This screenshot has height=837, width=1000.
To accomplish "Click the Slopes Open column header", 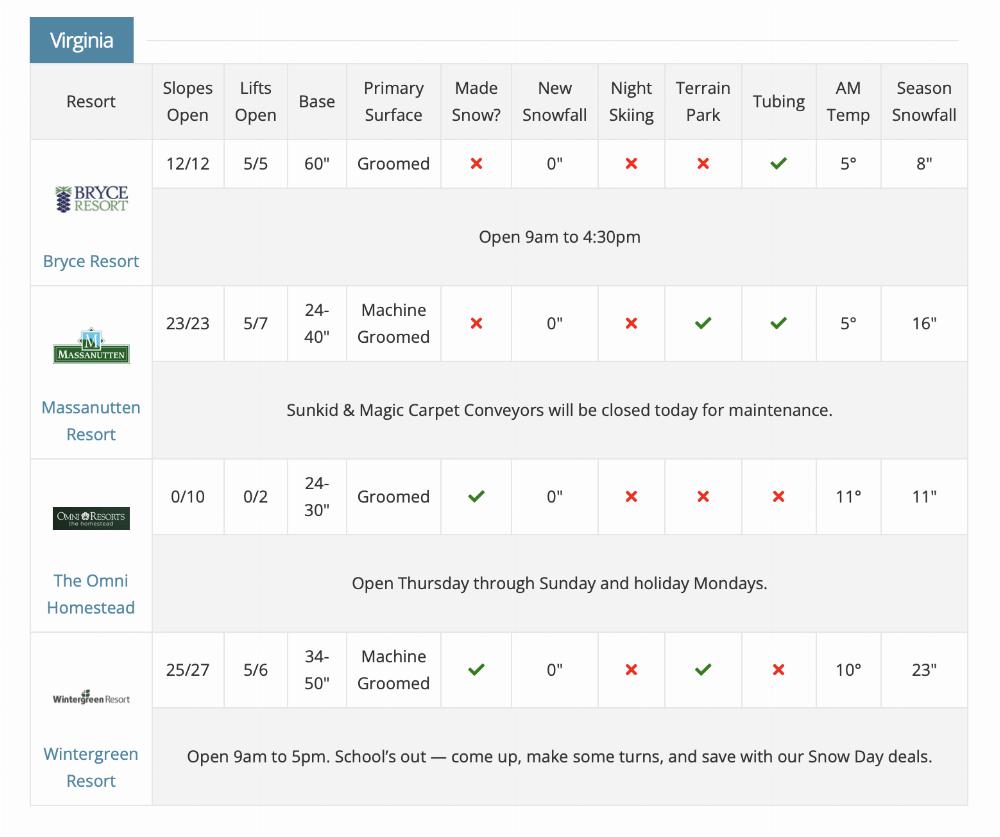I will pyautogui.click(x=187, y=102).
